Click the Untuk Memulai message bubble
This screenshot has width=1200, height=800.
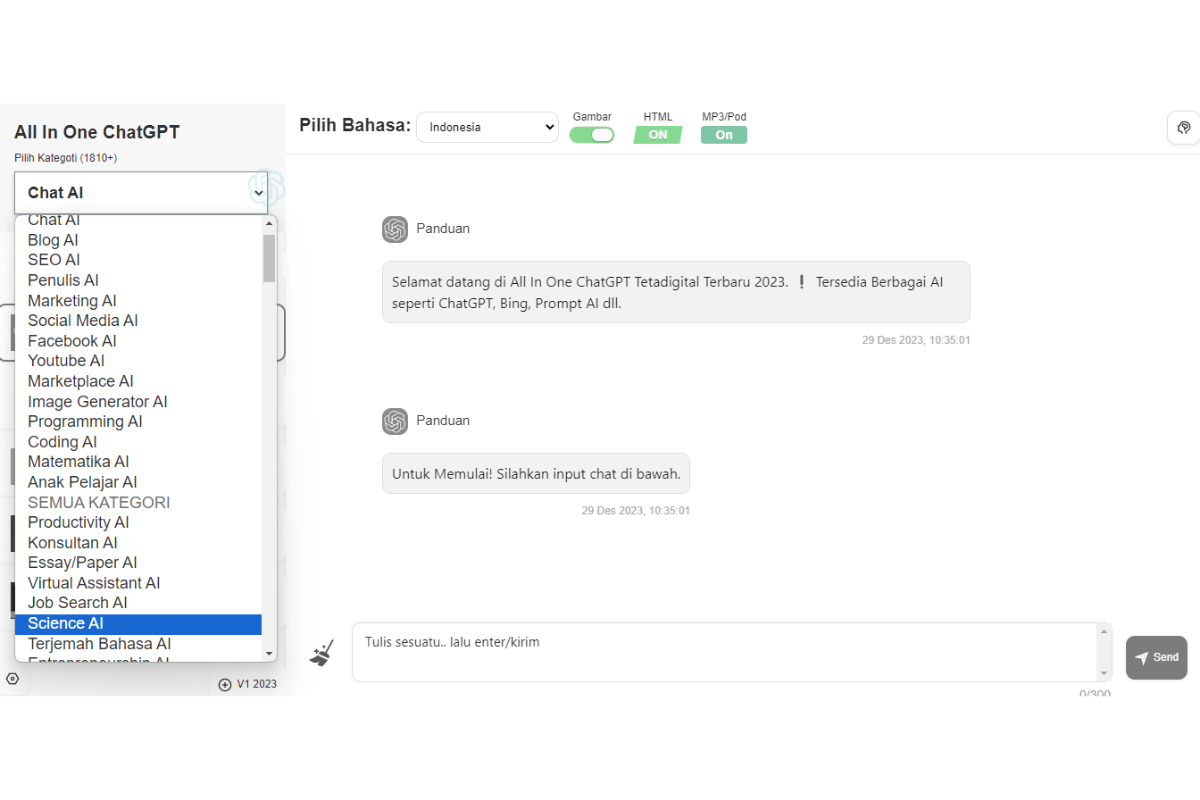point(536,474)
